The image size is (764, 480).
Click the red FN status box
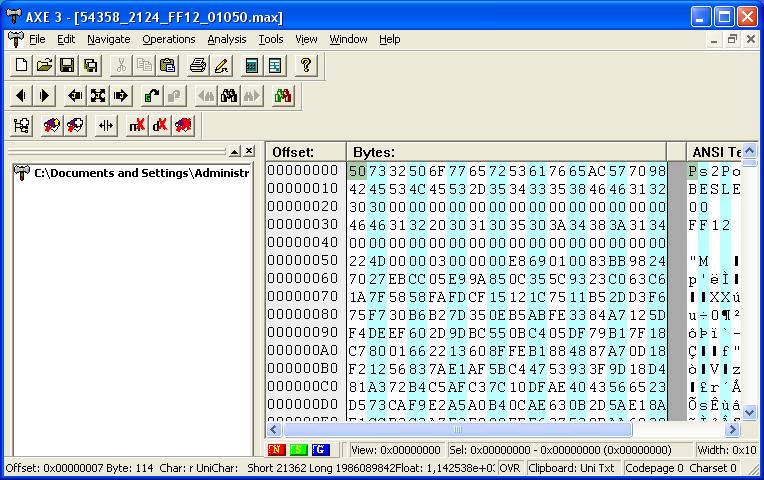276,449
